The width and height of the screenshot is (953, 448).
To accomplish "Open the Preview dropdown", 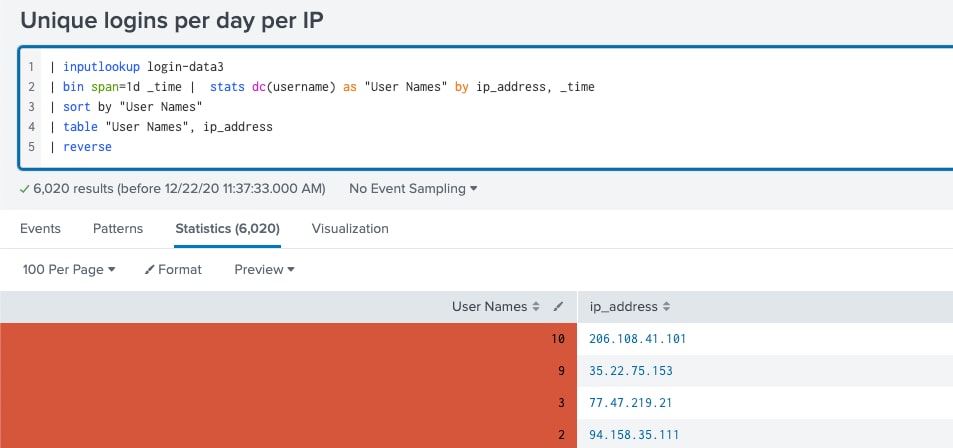I will tap(264, 269).
